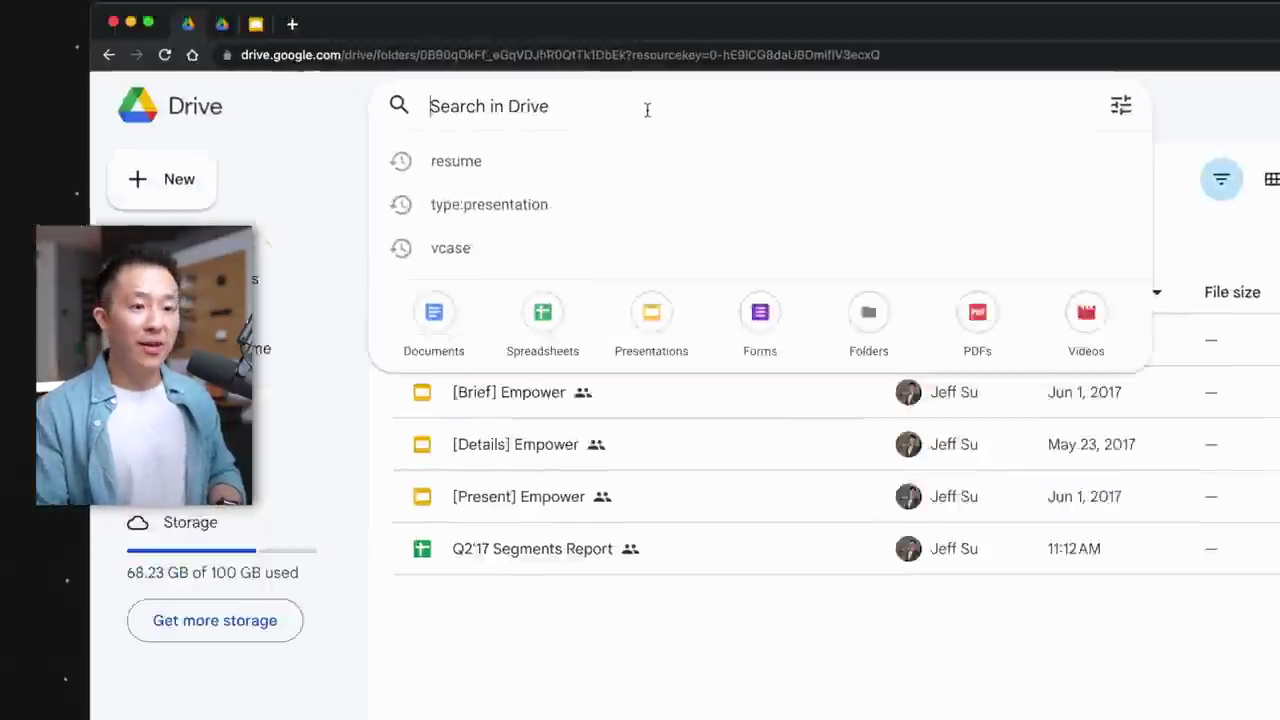Reload the page with the refresh icon
Image resolution: width=1280 pixels, height=720 pixels.
tap(165, 55)
